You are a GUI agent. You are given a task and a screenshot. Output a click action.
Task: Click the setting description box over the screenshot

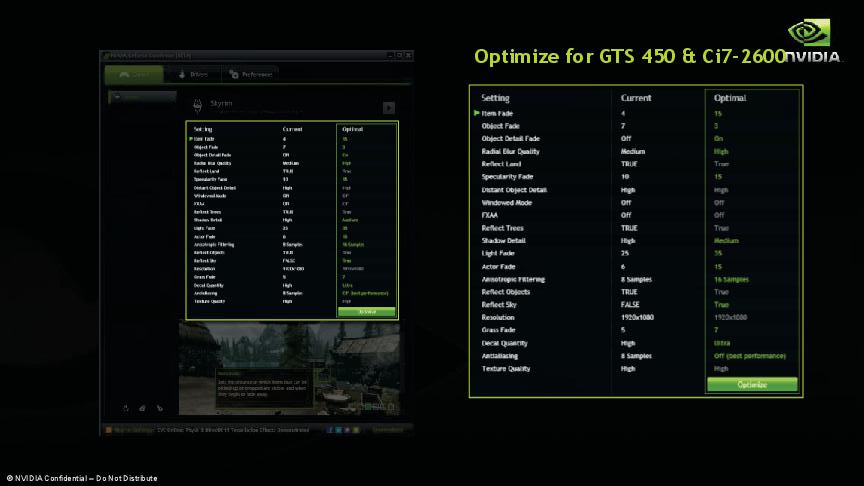263,388
